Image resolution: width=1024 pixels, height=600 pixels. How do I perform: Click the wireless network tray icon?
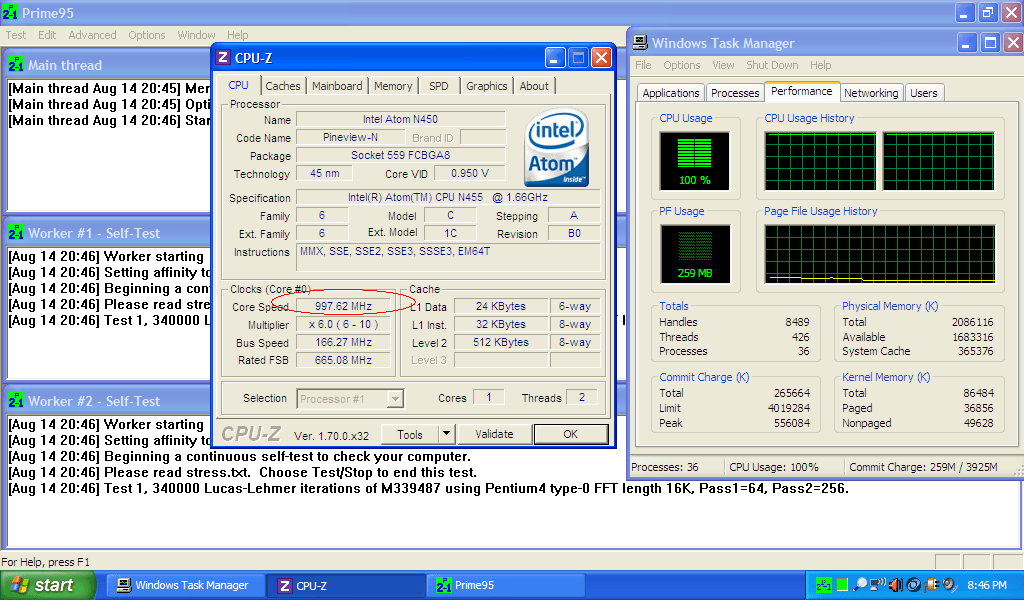click(x=878, y=584)
